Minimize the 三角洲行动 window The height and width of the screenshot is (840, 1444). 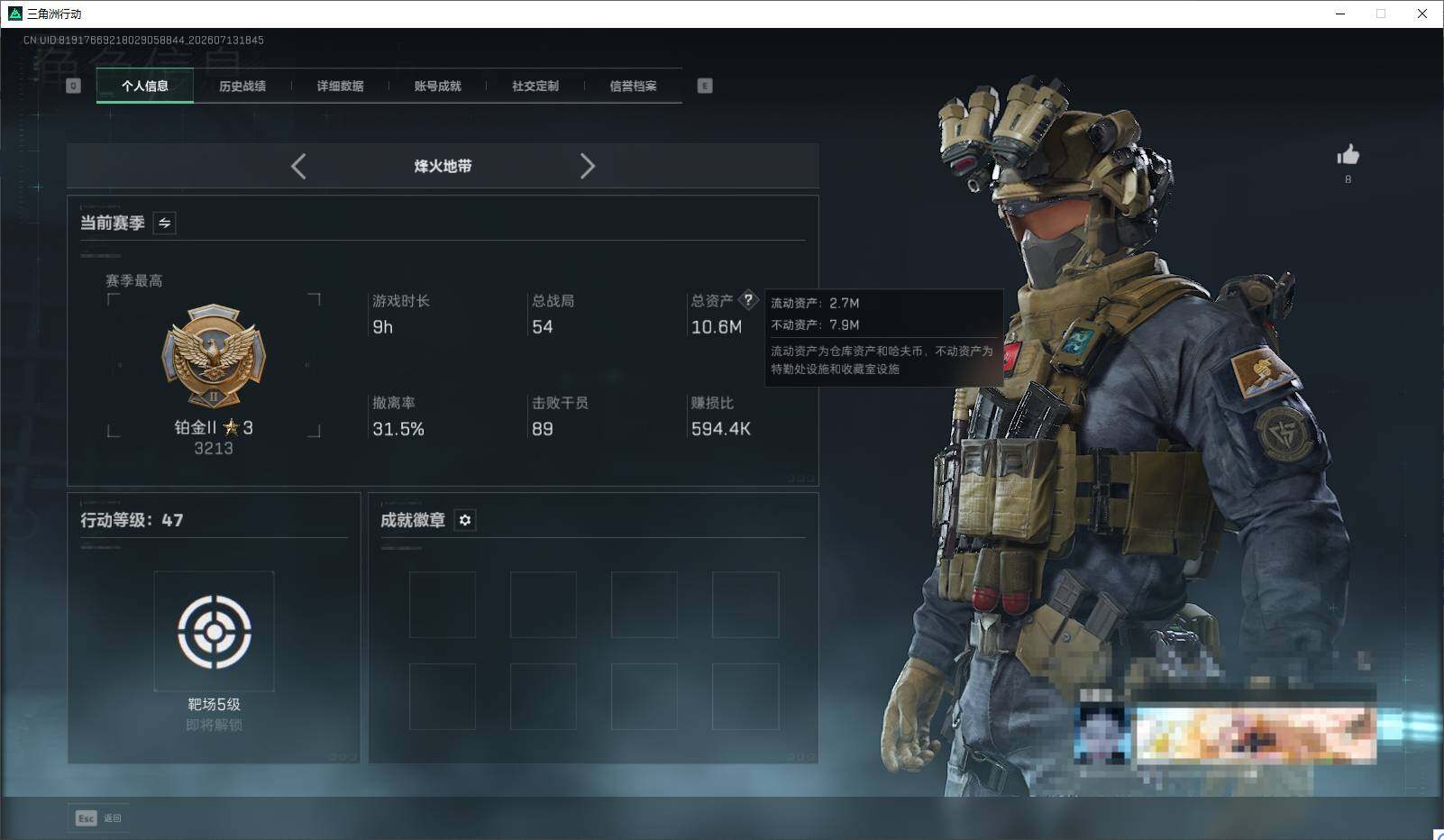pyautogui.click(x=1340, y=14)
